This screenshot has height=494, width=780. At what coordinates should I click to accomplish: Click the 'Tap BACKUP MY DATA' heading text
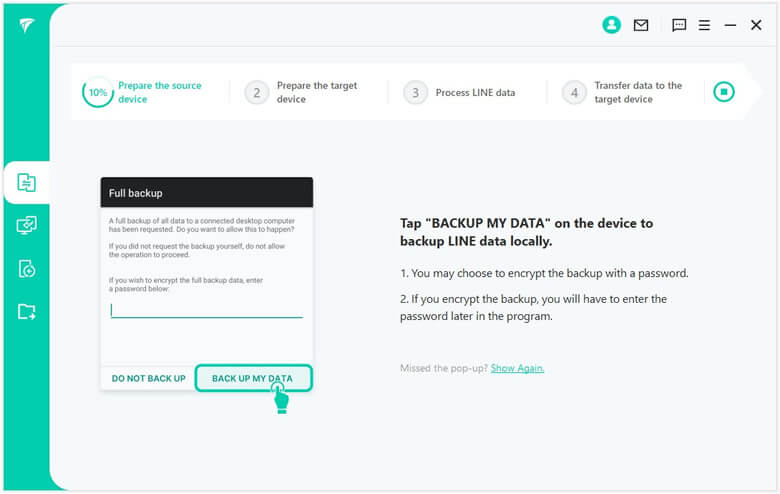pos(526,232)
